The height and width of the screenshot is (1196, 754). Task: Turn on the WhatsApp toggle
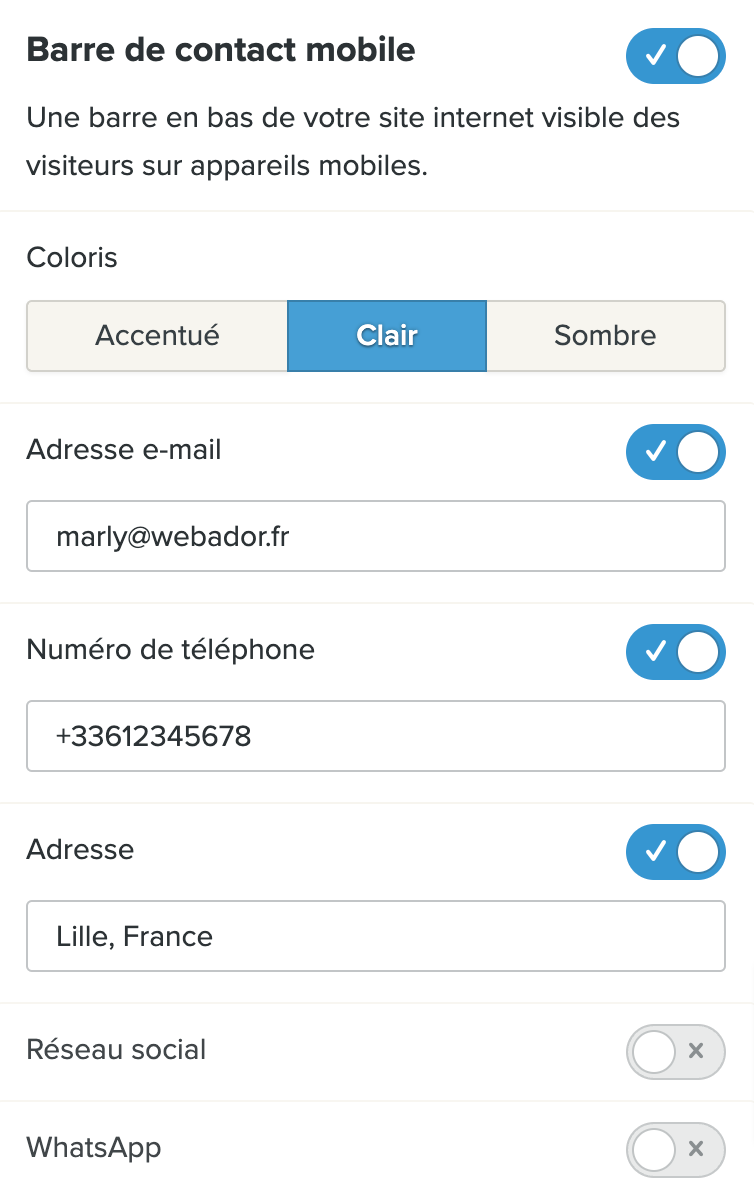pos(675,1149)
